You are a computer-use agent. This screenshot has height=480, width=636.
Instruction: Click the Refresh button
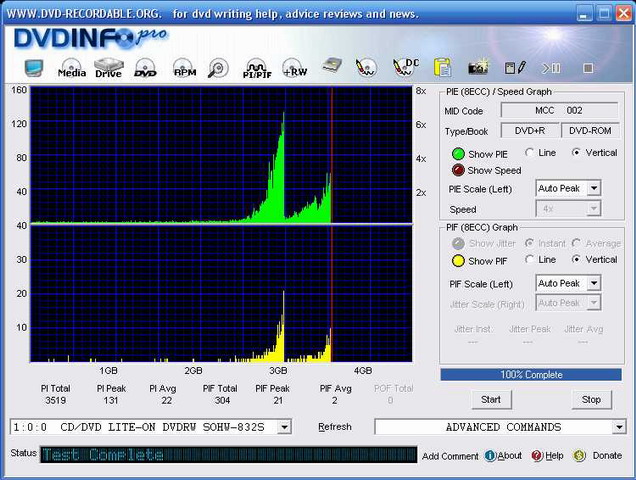(335, 427)
